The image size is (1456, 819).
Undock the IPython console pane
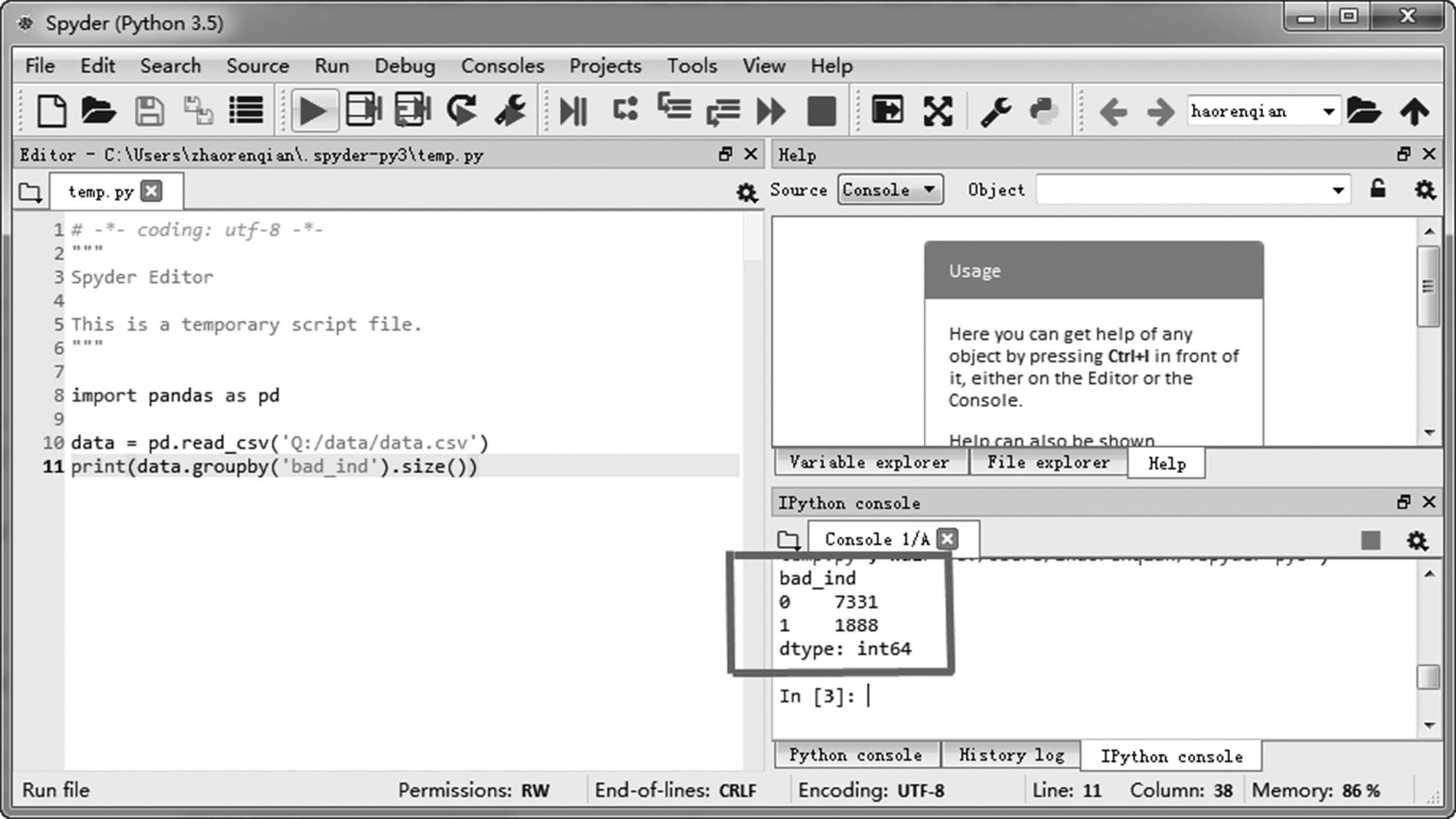tap(1404, 502)
